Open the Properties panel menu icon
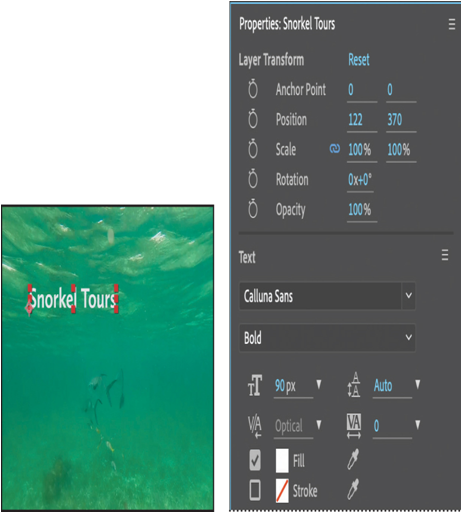 452,24
